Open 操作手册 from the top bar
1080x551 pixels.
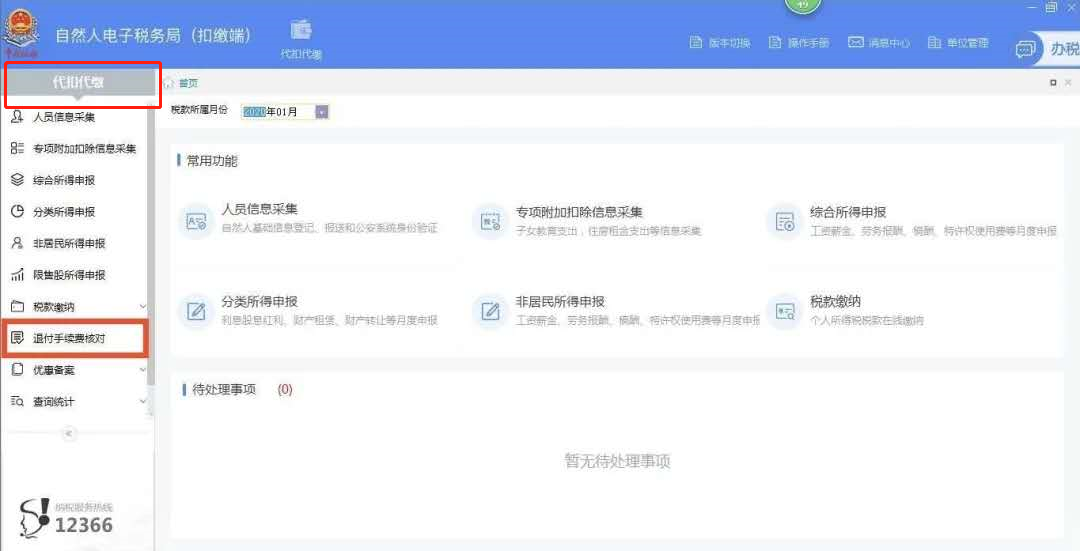pyautogui.click(x=798, y=43)
